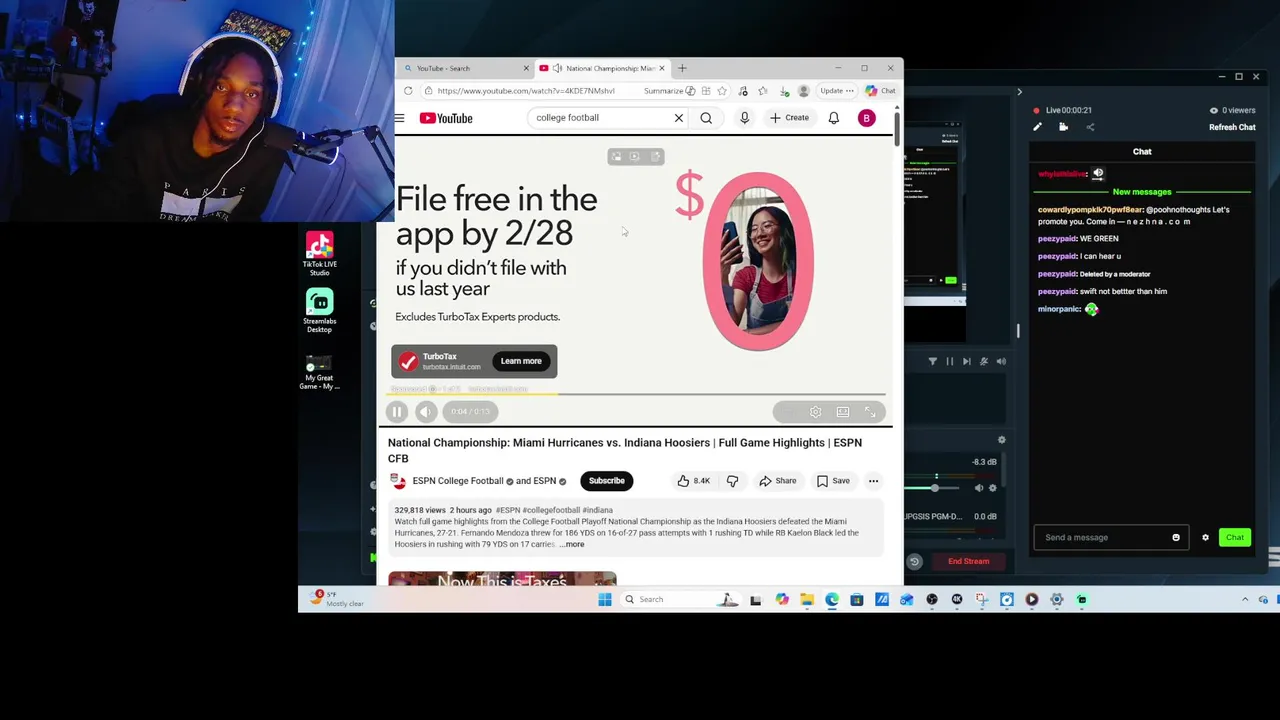Adjust the mixer volume slider
The width and height of the screenshot is (1280, 720).
click(935, 488)
